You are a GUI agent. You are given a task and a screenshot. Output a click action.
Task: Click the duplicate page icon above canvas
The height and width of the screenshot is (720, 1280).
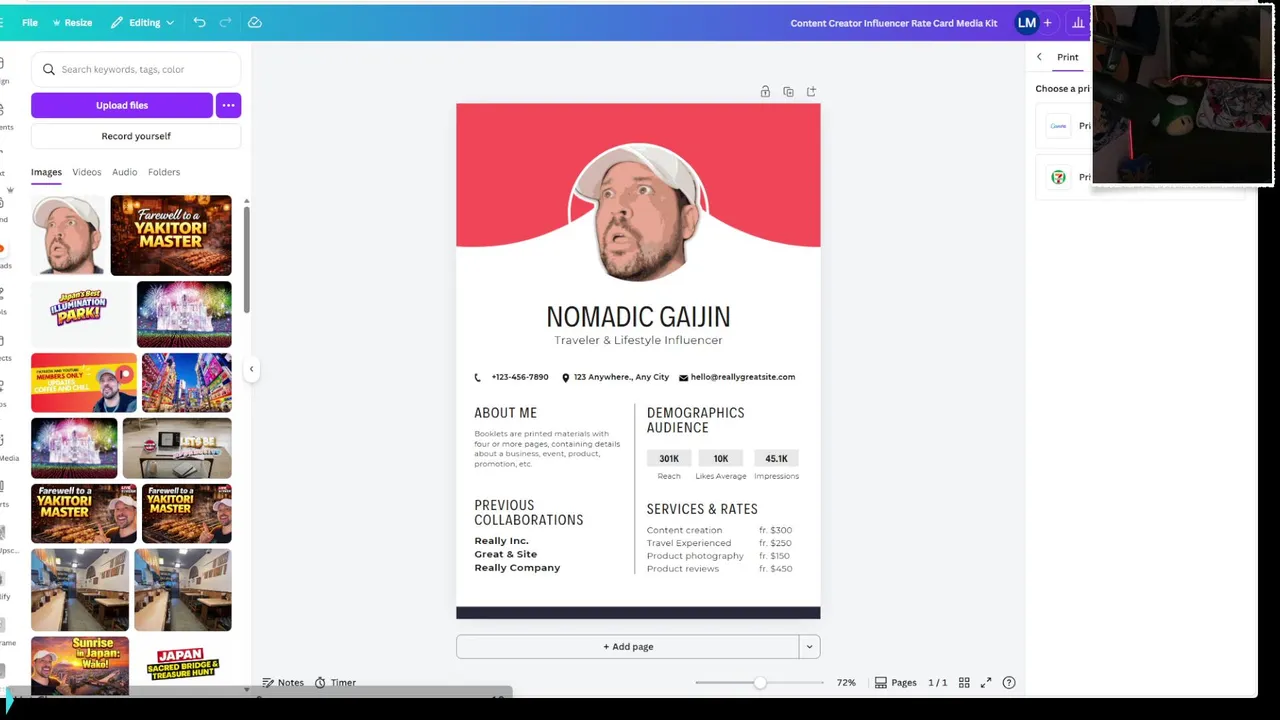(x=788, y=91)
